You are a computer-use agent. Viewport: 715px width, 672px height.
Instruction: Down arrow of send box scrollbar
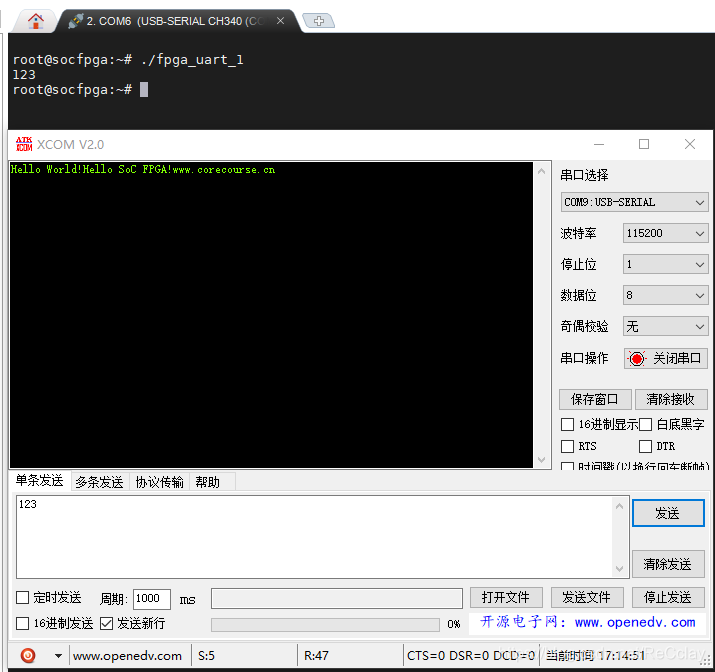[x=619, y=569]
